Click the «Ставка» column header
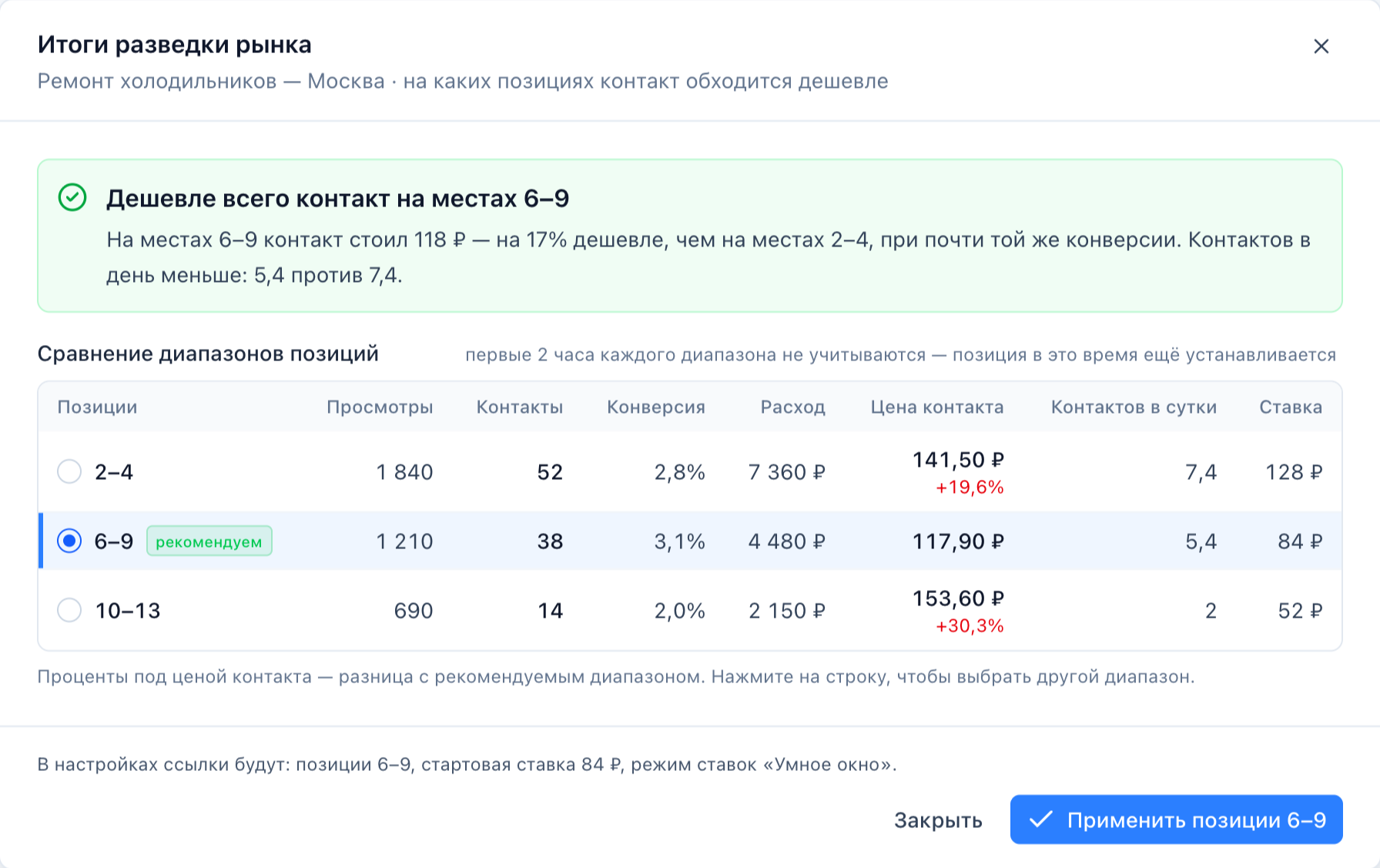Image resolution: width=1380 pixels, height=868 pixels. (1291, 407)
